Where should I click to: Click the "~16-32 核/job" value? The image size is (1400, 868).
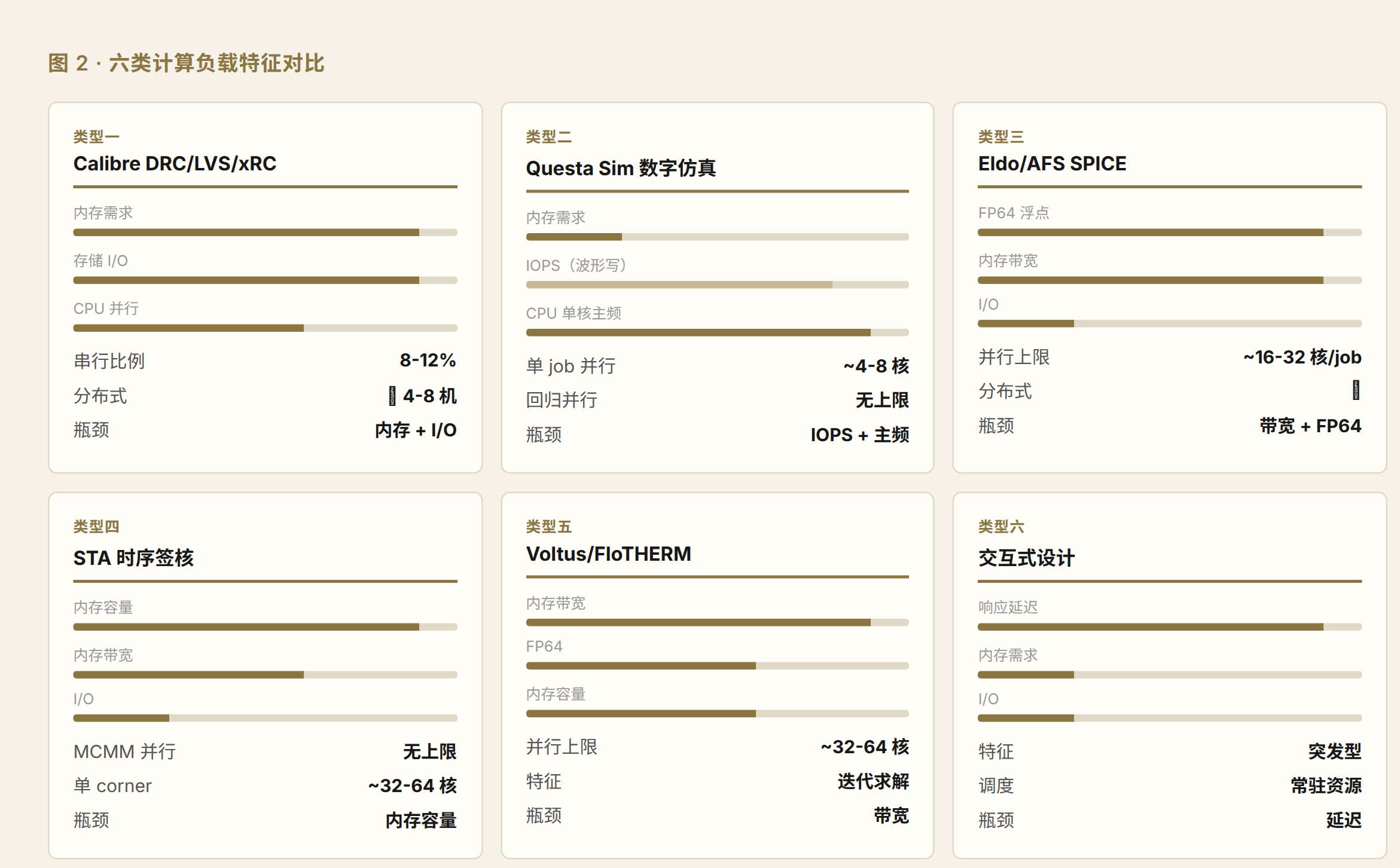click(1302, 357)
